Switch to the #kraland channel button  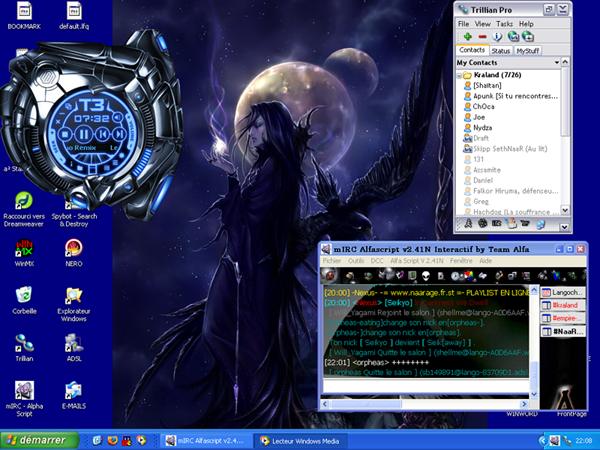[x=563, y=305]
